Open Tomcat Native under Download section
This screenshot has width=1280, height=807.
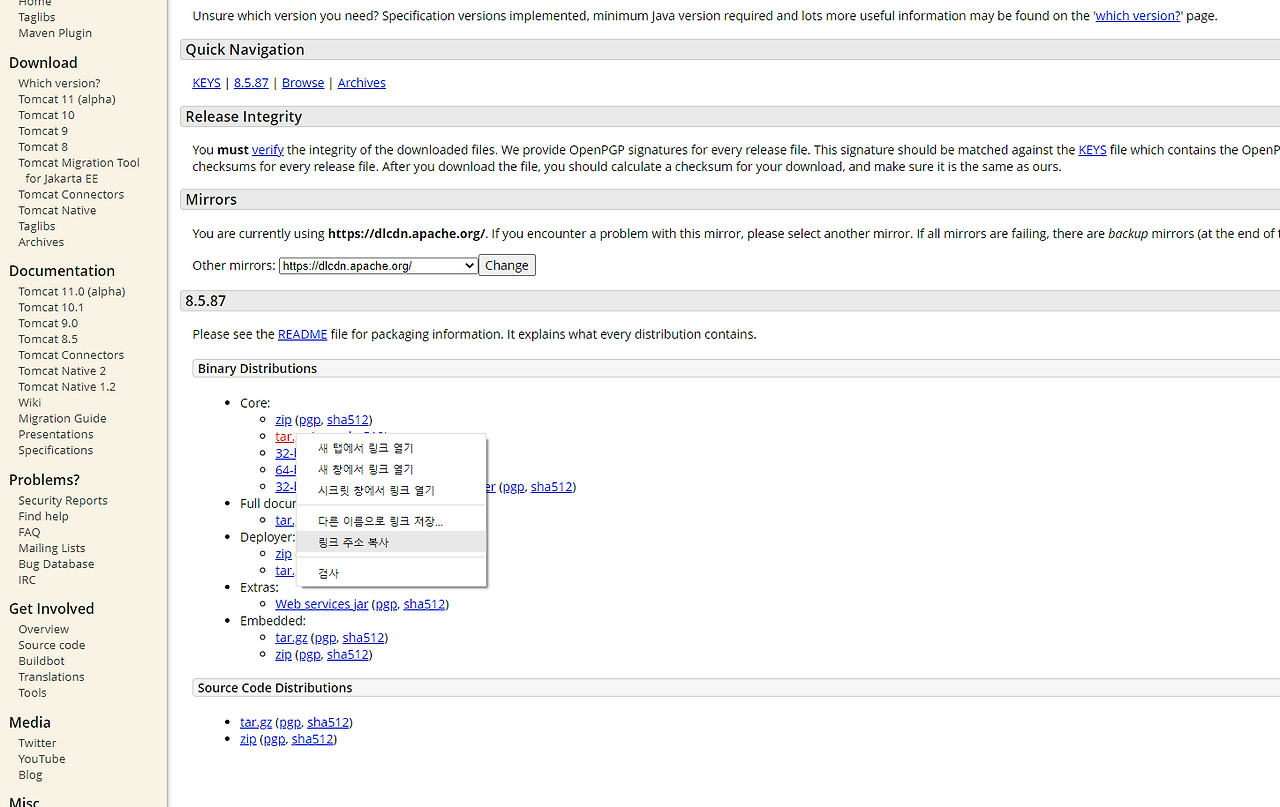[57, 211]
